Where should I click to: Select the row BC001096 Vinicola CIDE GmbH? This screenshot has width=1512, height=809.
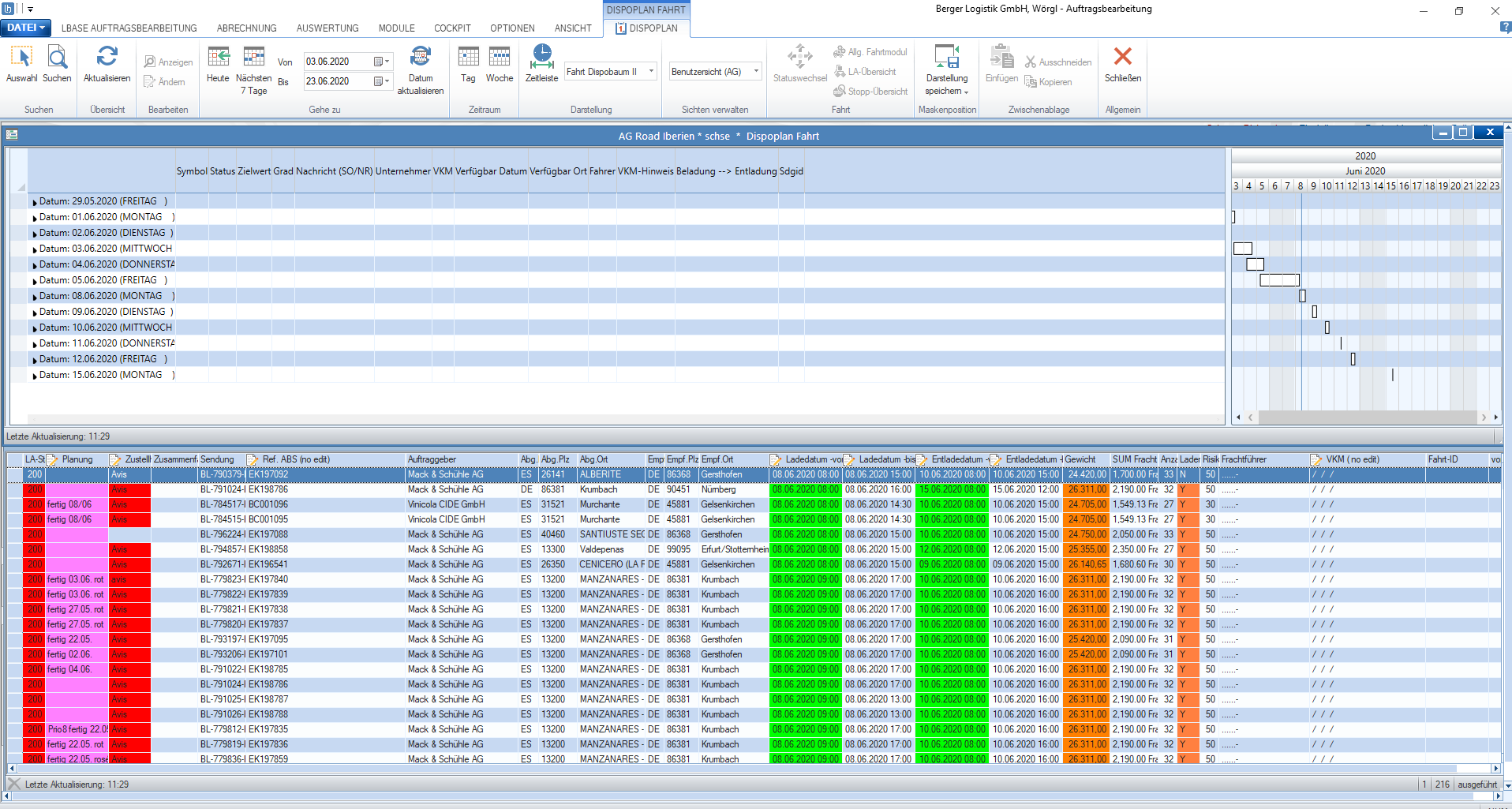pos(754,504)
